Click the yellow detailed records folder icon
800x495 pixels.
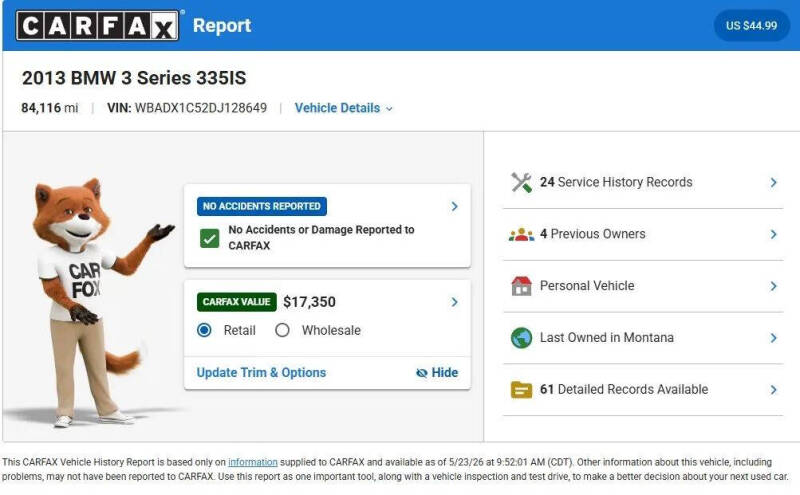click(x=521, y=390)
